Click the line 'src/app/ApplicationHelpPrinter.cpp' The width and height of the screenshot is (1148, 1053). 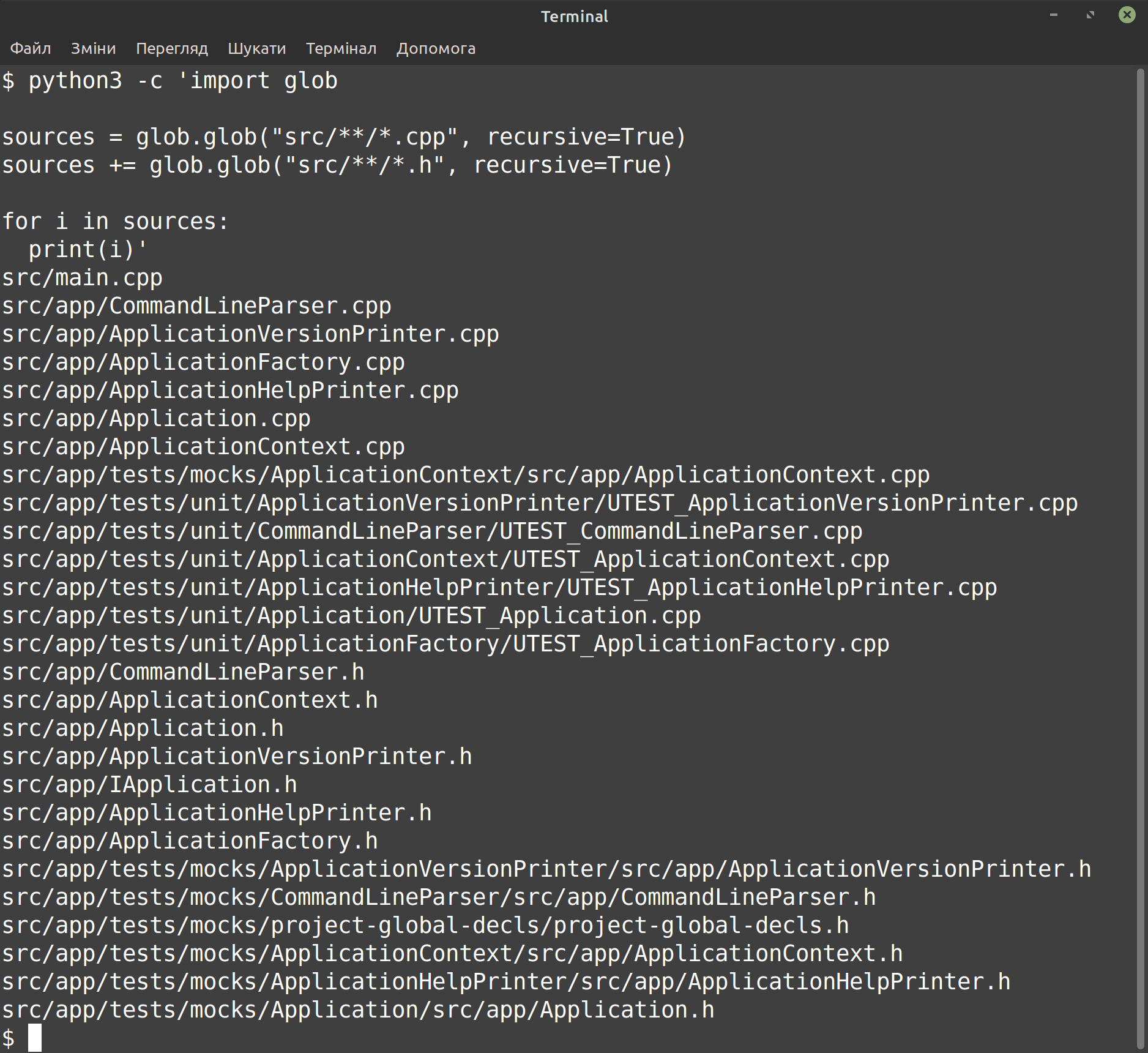(231, 391)
